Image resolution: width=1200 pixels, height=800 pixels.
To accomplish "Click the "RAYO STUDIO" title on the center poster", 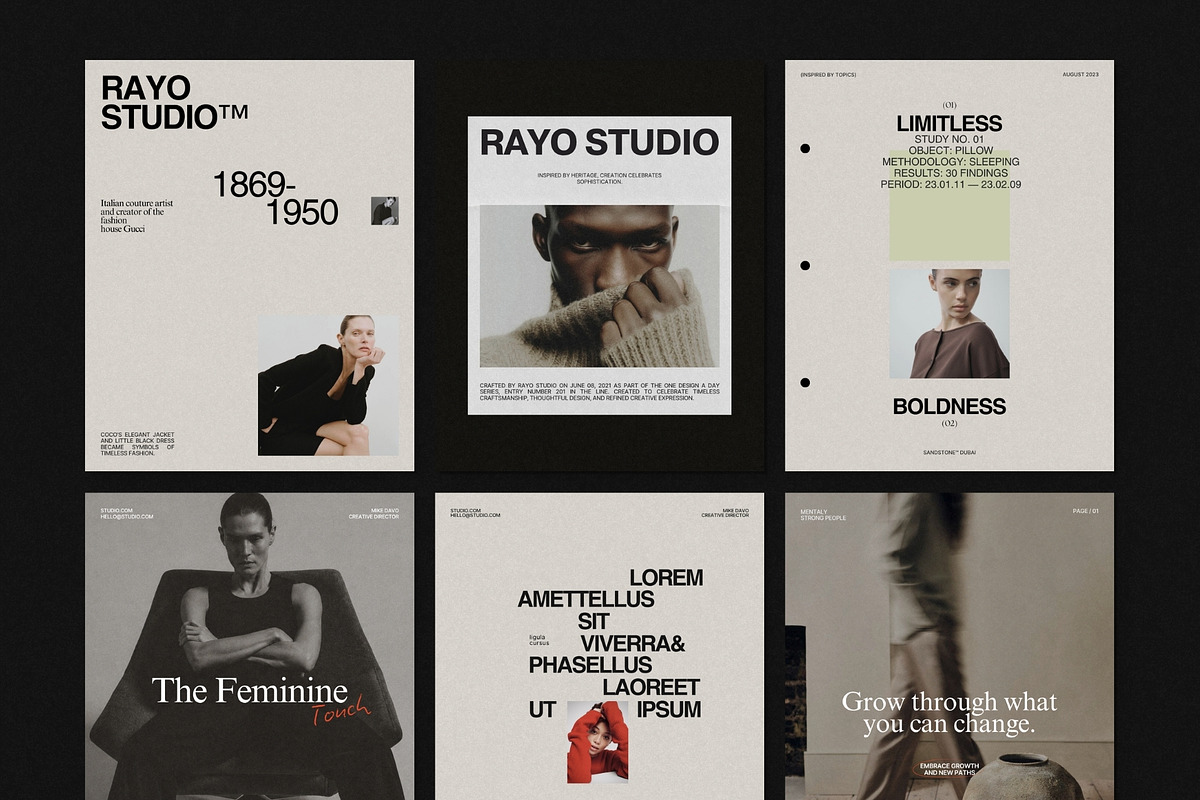I will pyautogui.click(x=599, y=143).
